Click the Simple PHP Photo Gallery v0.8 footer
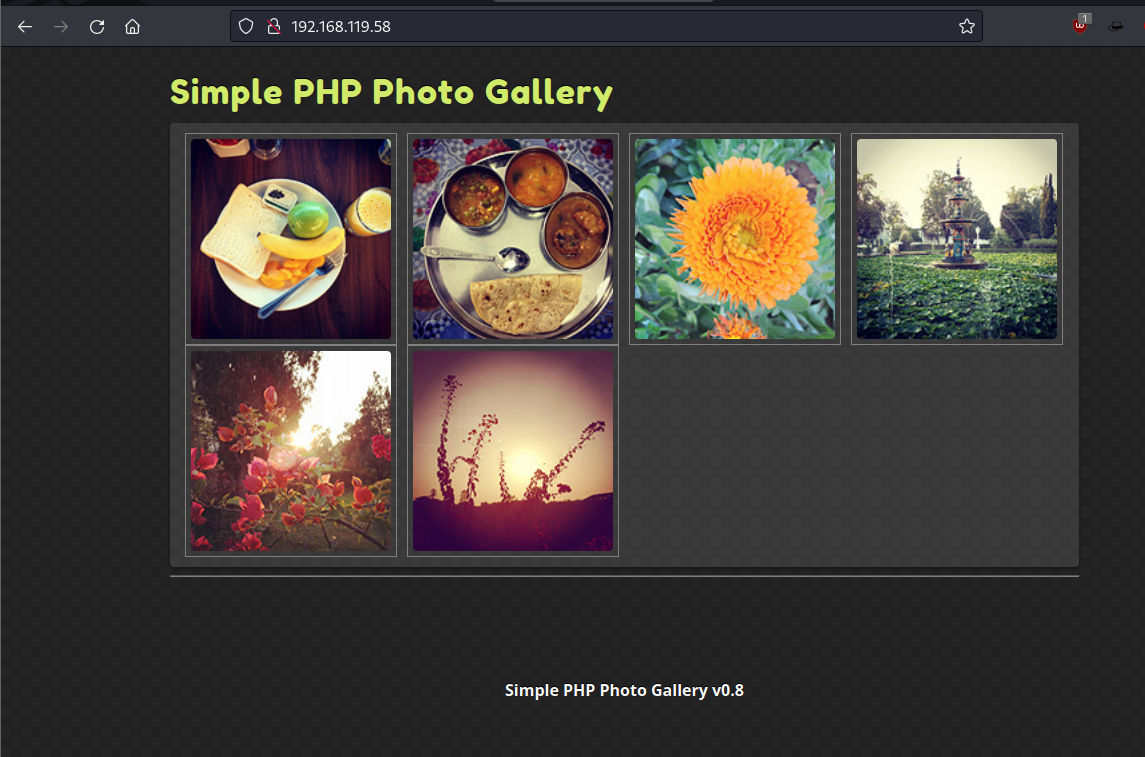The width and height of the screenshot is (1145, 757). 624,690
